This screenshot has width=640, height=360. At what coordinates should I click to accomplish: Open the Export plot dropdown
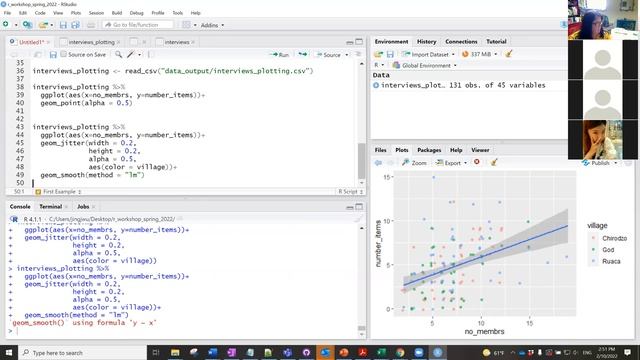tap(451, 162)
